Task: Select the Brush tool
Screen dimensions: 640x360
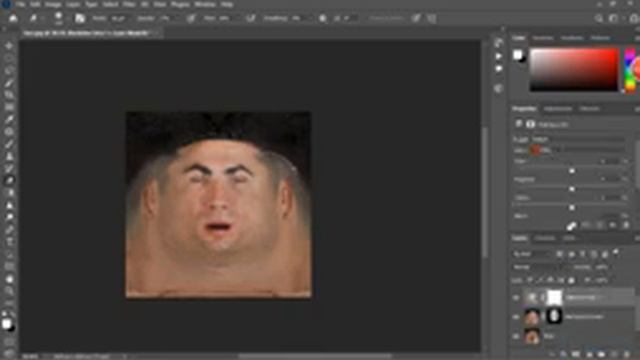Action: click(9, 144)
